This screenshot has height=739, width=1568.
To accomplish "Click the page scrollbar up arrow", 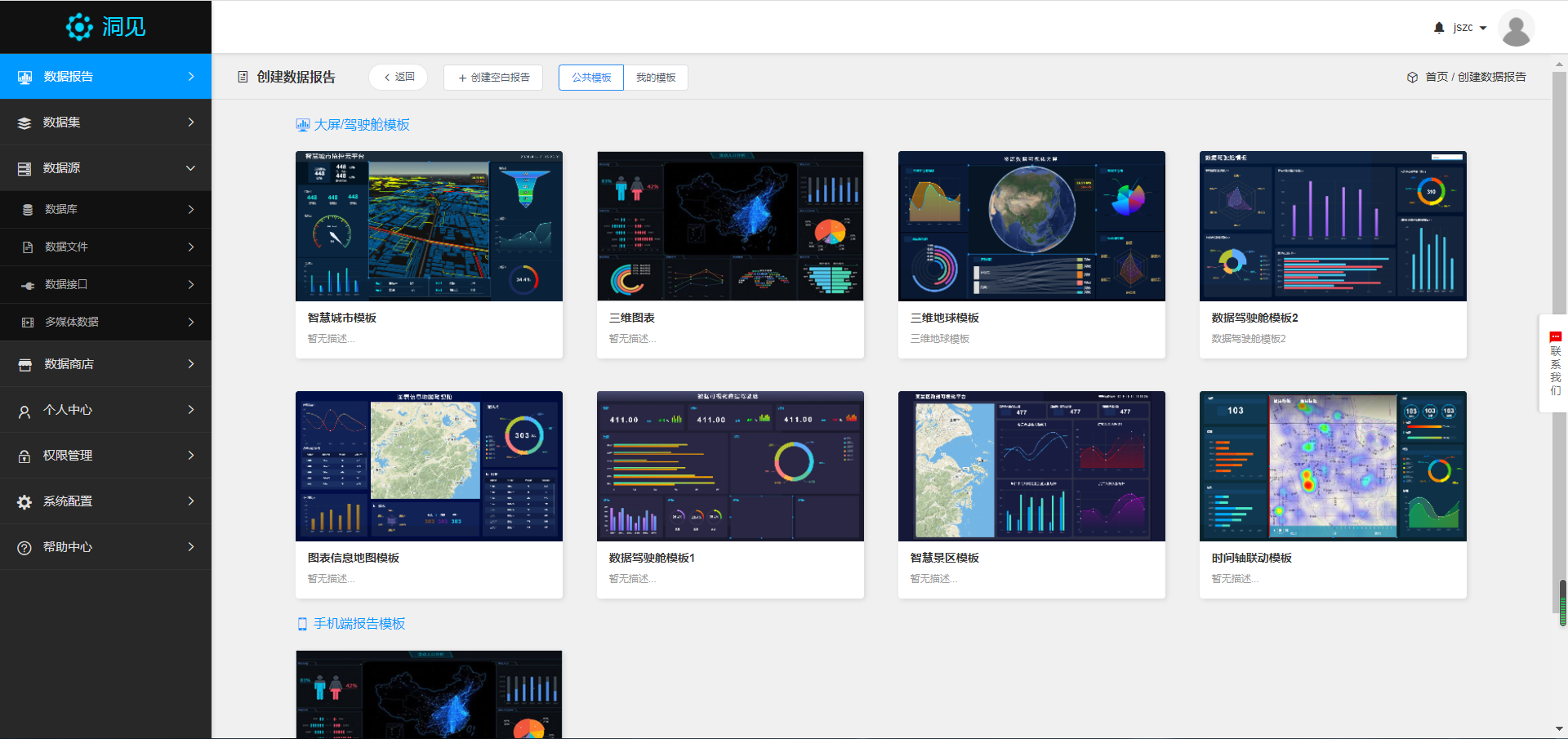I will pos(1559,64).
